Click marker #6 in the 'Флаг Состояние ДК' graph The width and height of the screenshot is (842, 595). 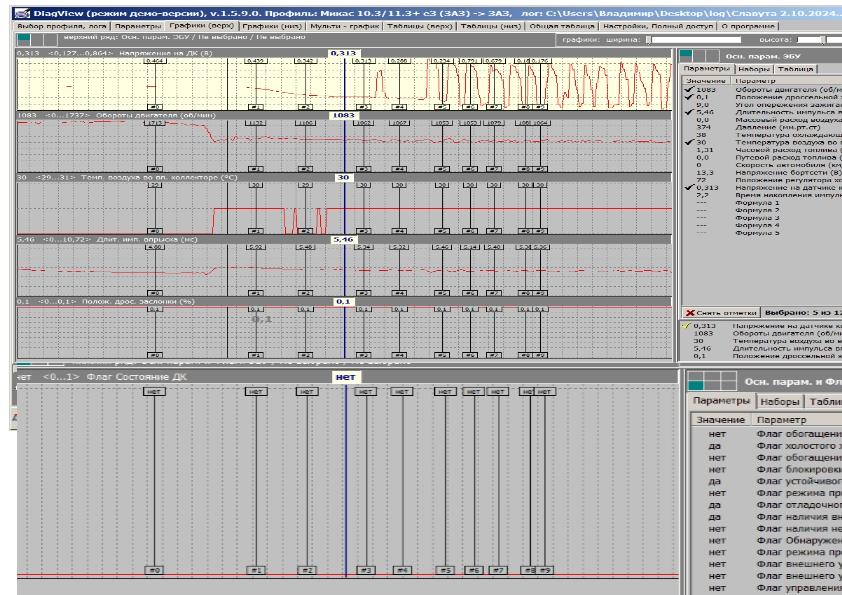click(x=473, y=570)
